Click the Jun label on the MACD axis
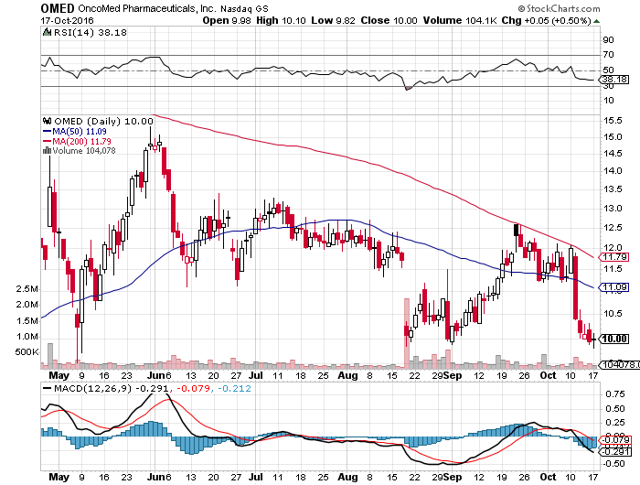Image resolution: width=640 pixels, height=485 pixels. pyautogui.click(x=154, y=476)
